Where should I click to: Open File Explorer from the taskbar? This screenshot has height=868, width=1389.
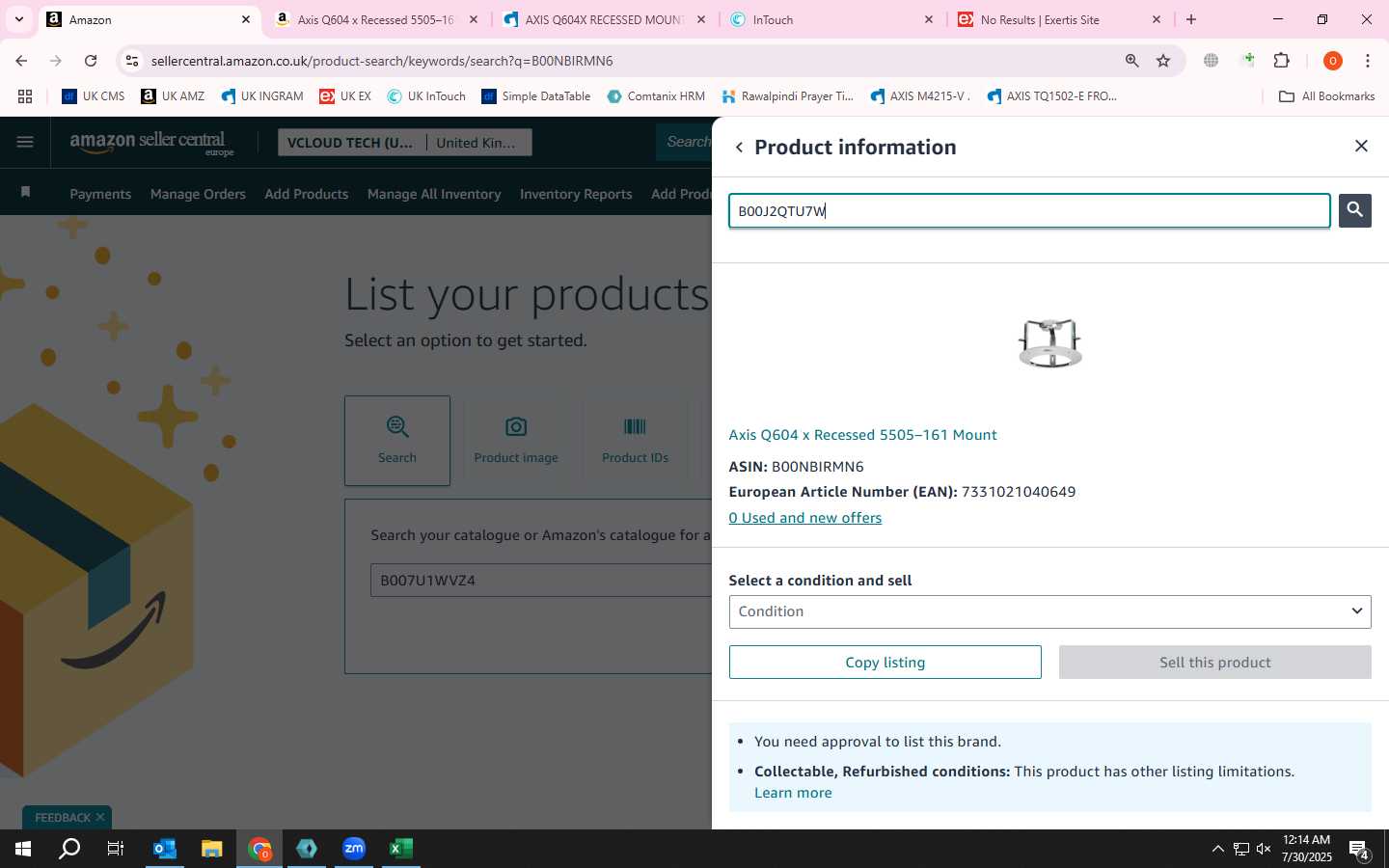point(211,849)
